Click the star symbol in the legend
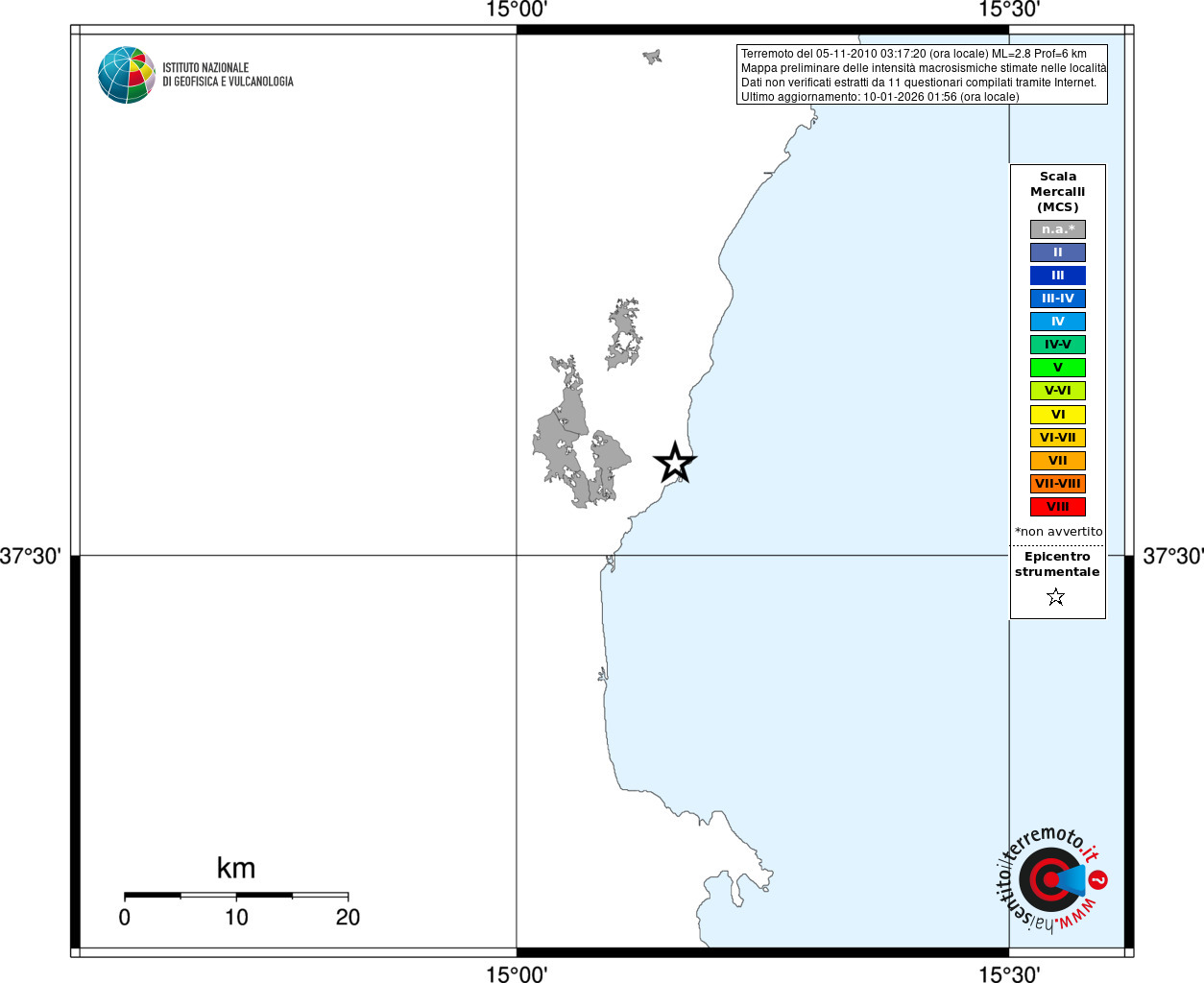Viewport: 1204px width, 983px height. click(1056, 597)
